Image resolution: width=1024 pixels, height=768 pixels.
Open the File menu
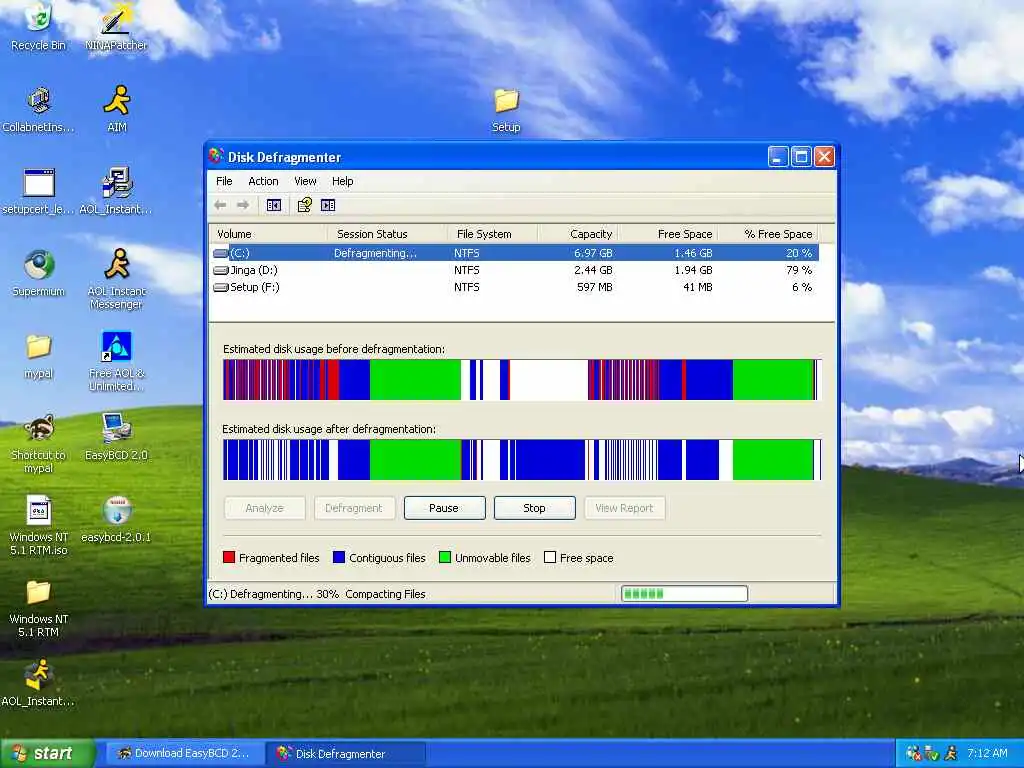pos(224,181)
